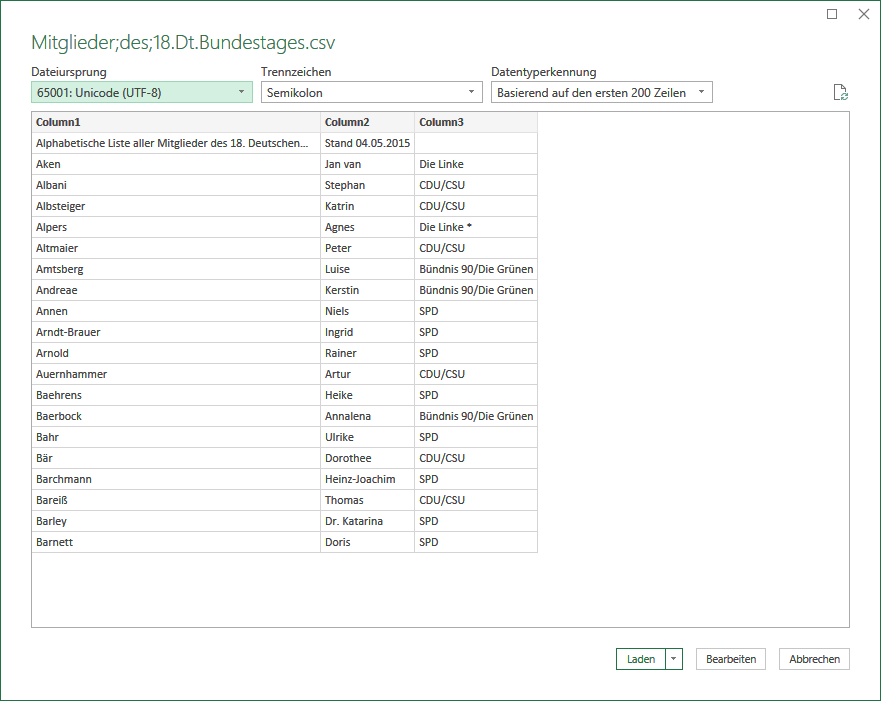Image resolution: width=881 pixels, height=701 pixels.
Task: Click the refresh preview file icon
Action: click(x=841, y=92)
